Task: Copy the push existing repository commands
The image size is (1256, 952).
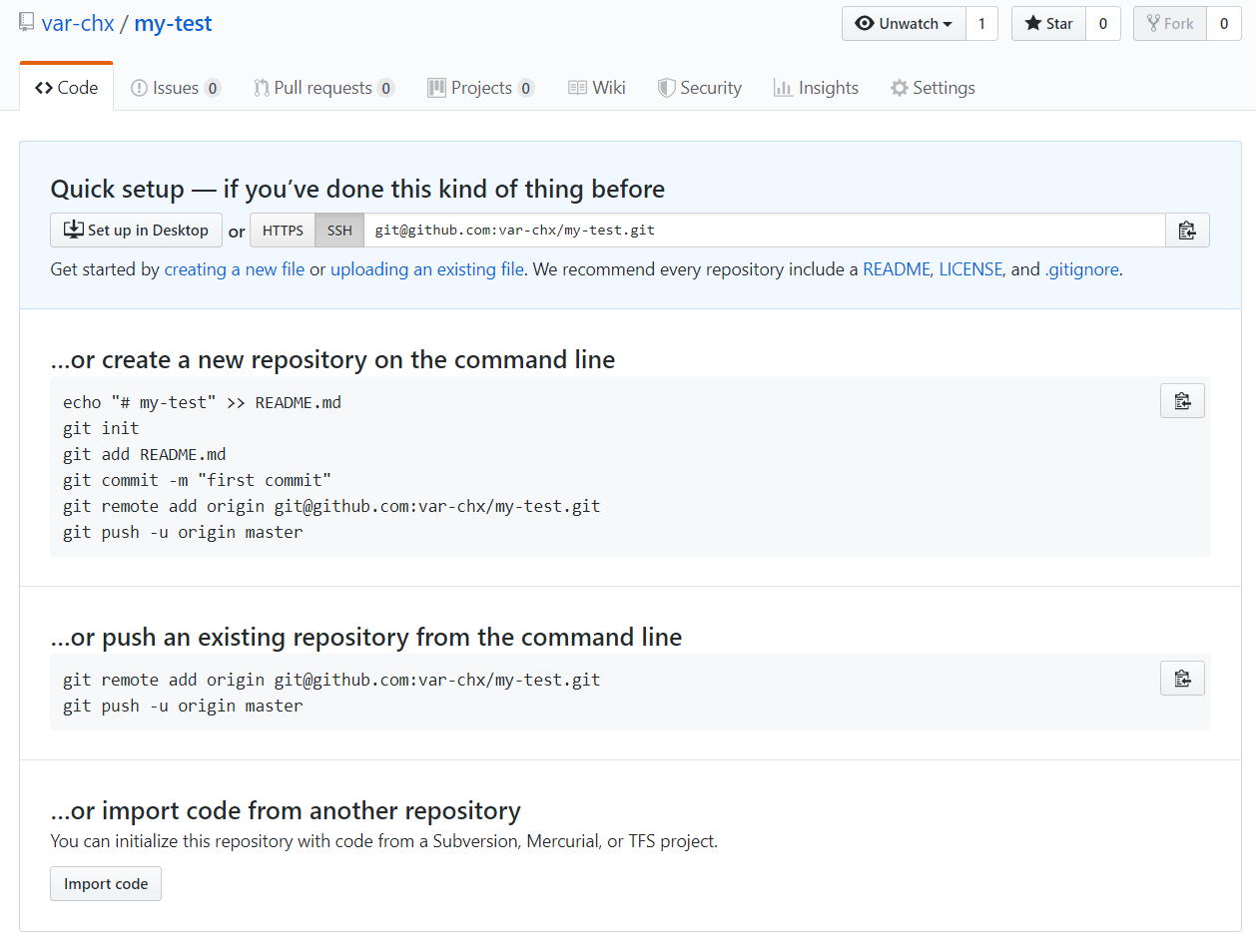Action: point(1182,679)
